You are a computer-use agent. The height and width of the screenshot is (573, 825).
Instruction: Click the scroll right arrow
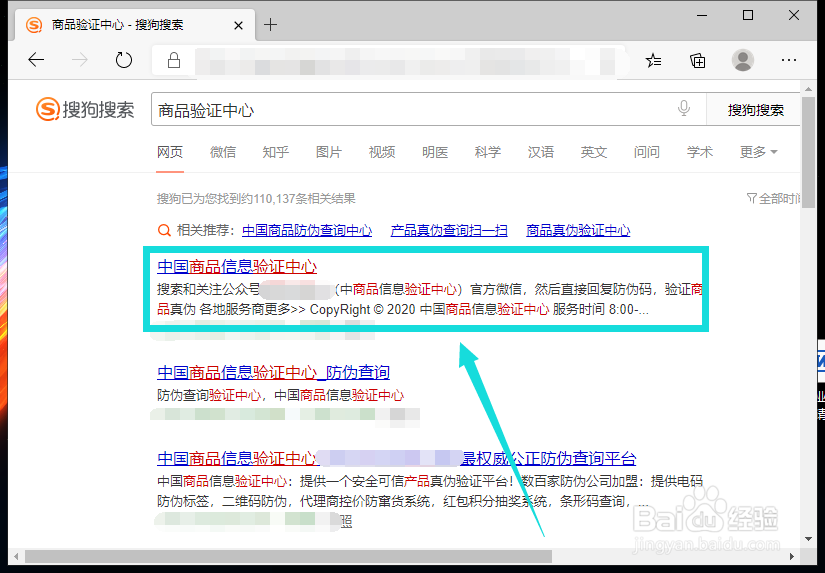[792, 556]
